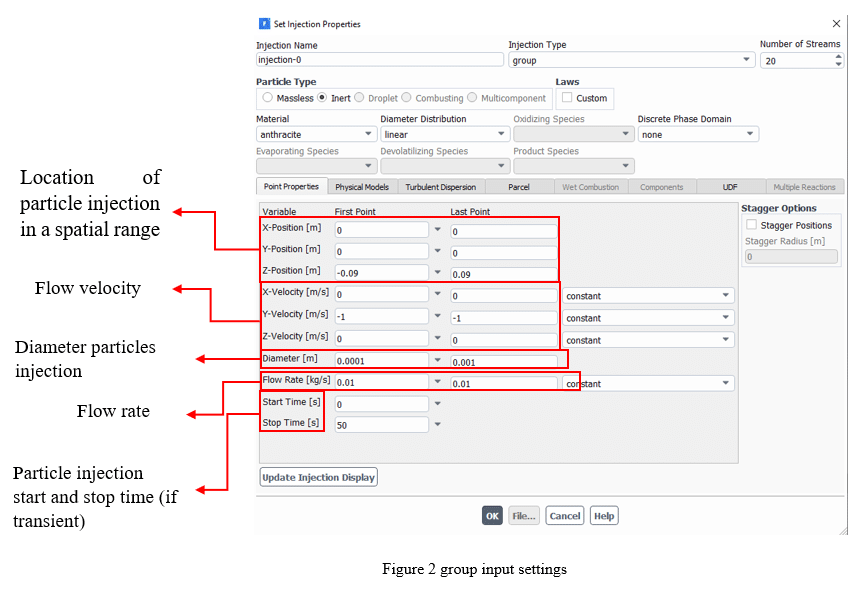This screenshot has height=601, width=862.
Task: Switch to the Physical Models tab
Action: click(362, 187)
